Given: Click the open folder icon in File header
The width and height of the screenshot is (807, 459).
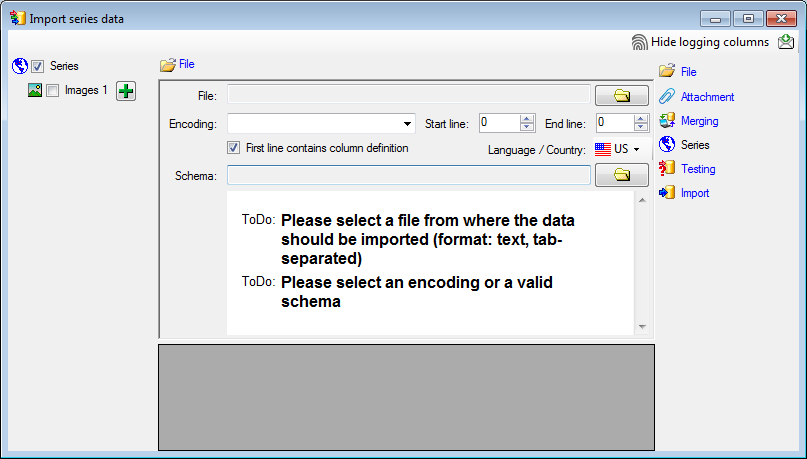Looking at the screenshot, I should point(168,65).
